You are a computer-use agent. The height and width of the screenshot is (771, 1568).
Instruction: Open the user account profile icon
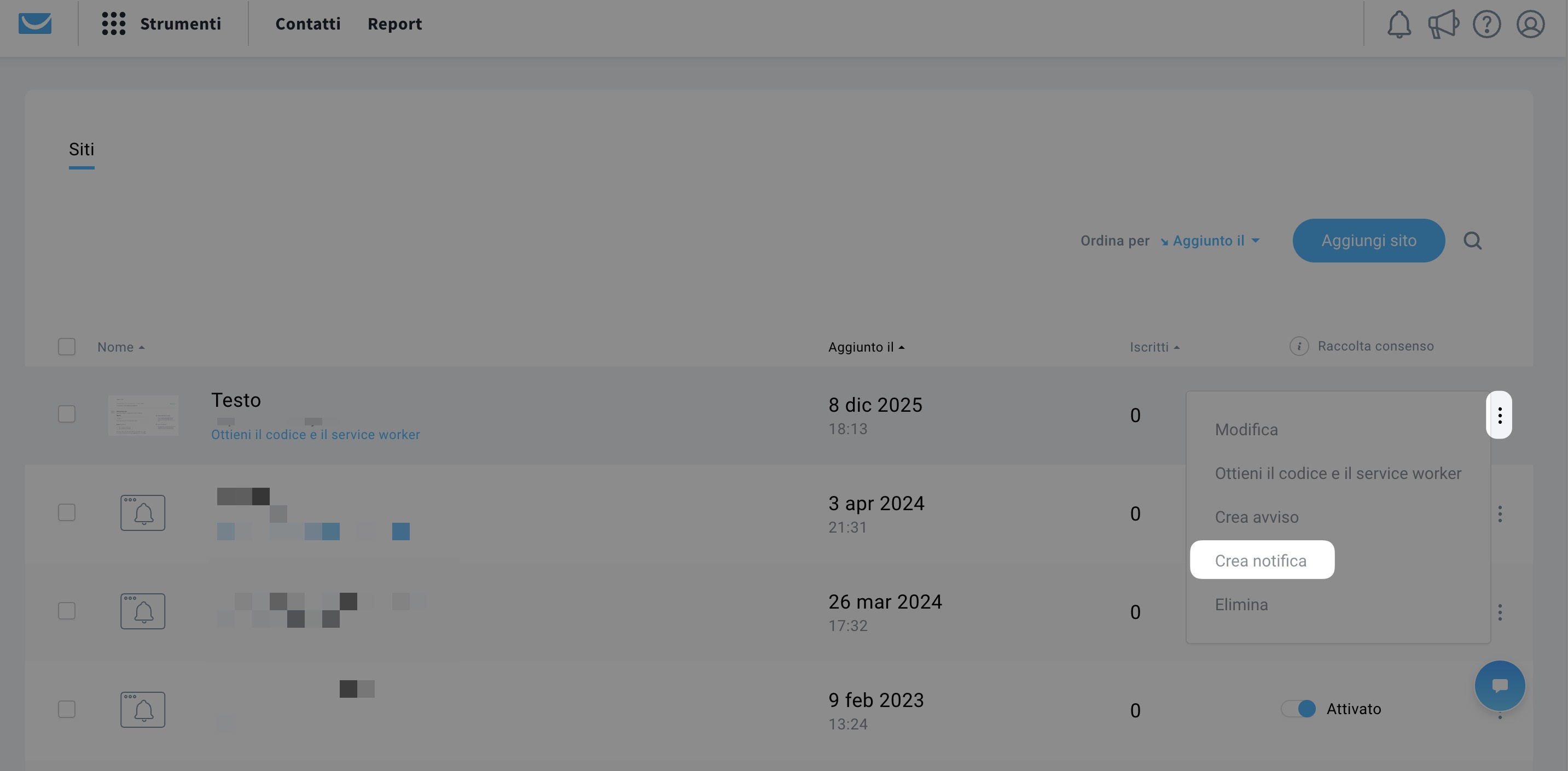tap(1530, 25)
